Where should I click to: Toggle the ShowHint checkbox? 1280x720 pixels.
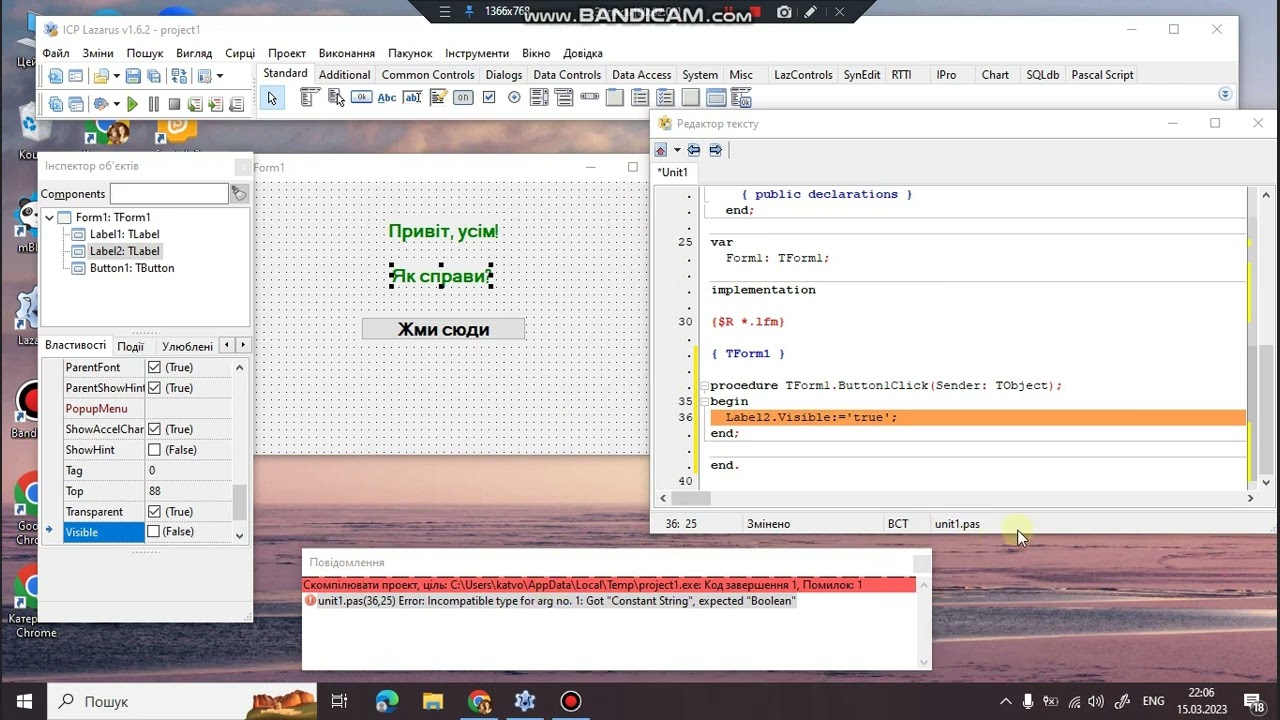pyautogui.click(x=154, y=450)
